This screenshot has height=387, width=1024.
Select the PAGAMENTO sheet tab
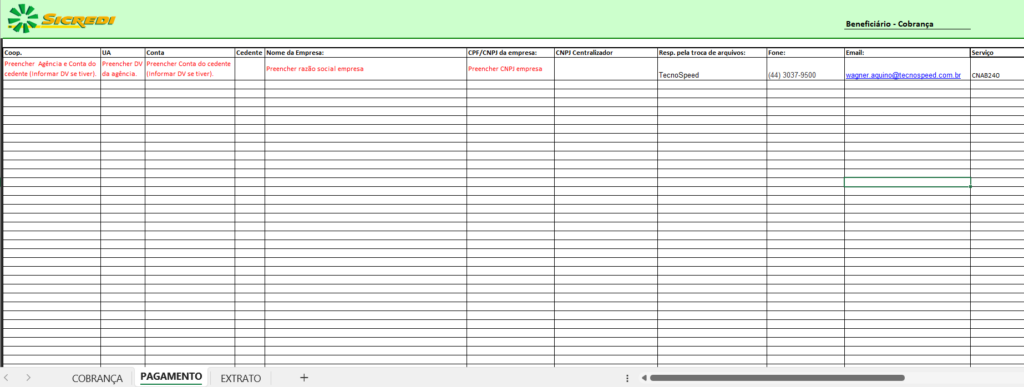(x=171, y=377)
